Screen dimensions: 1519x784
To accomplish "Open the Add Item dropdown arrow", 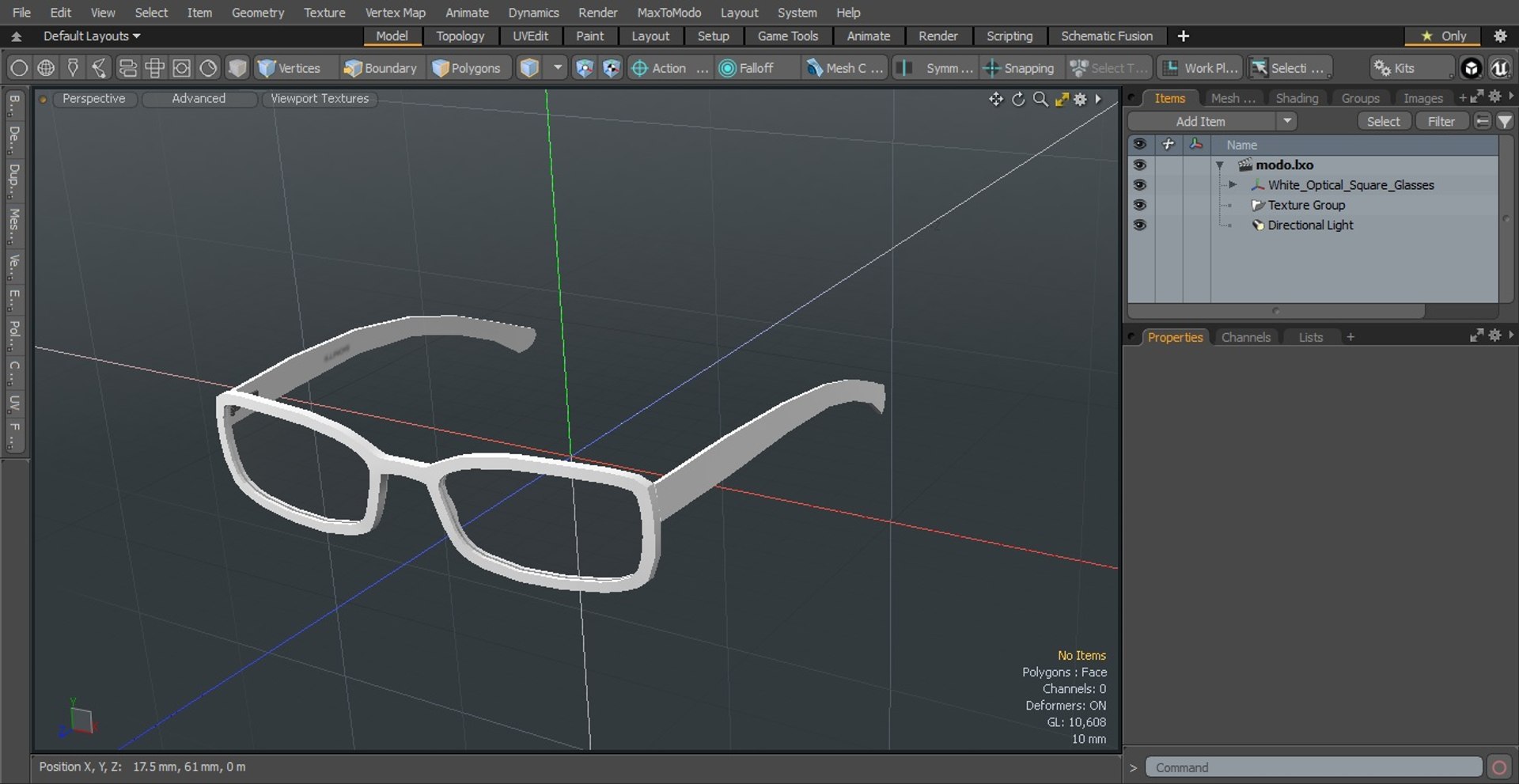I will tap(1287, 121).
